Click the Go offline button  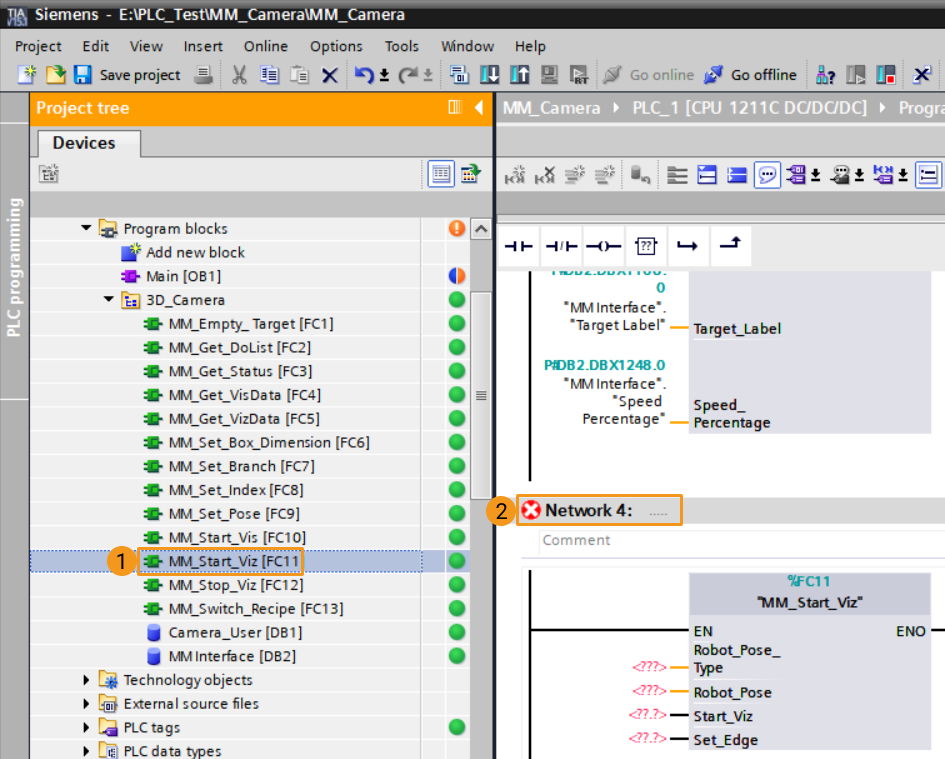coord(752,75)
